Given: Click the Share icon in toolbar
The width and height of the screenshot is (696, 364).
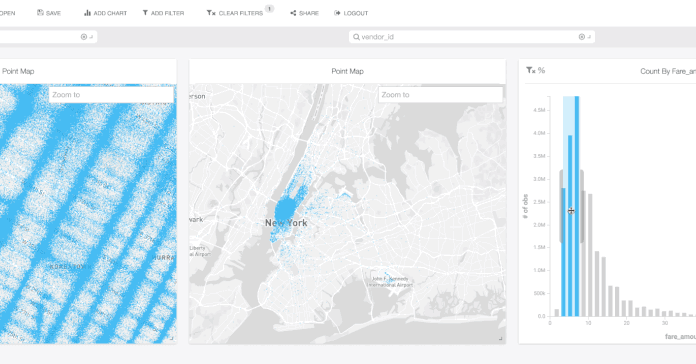Looking at the screenshot, I should click(293, 13).
